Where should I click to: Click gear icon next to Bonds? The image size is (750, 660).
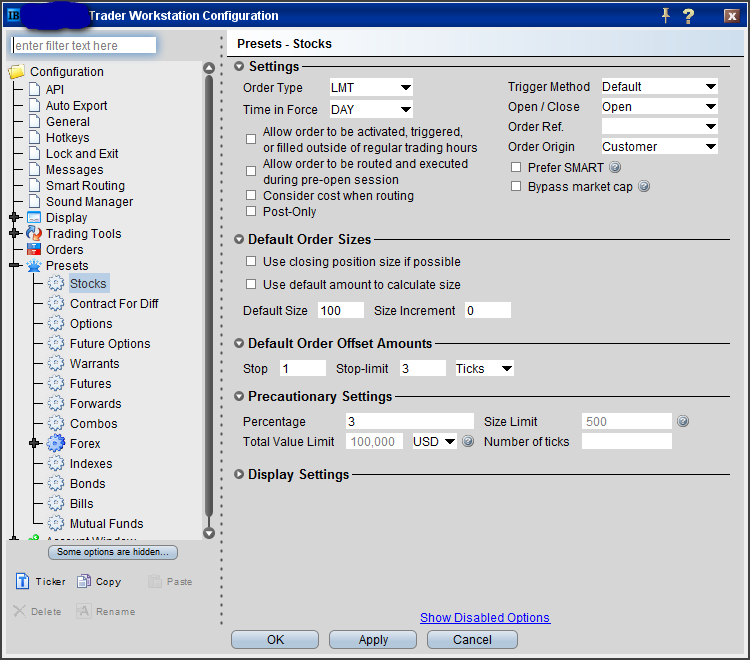click(x=56, y=484)
